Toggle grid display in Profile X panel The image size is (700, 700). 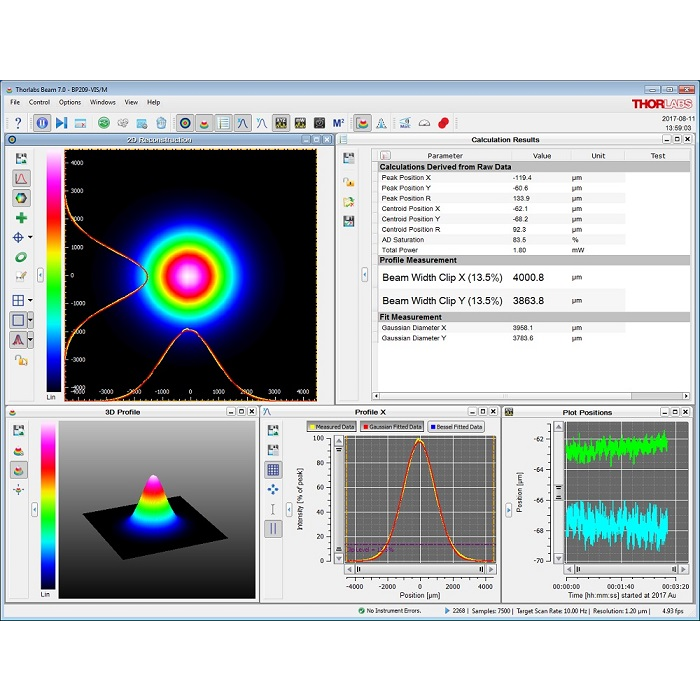pyautogui.click(x=273, y=470)
